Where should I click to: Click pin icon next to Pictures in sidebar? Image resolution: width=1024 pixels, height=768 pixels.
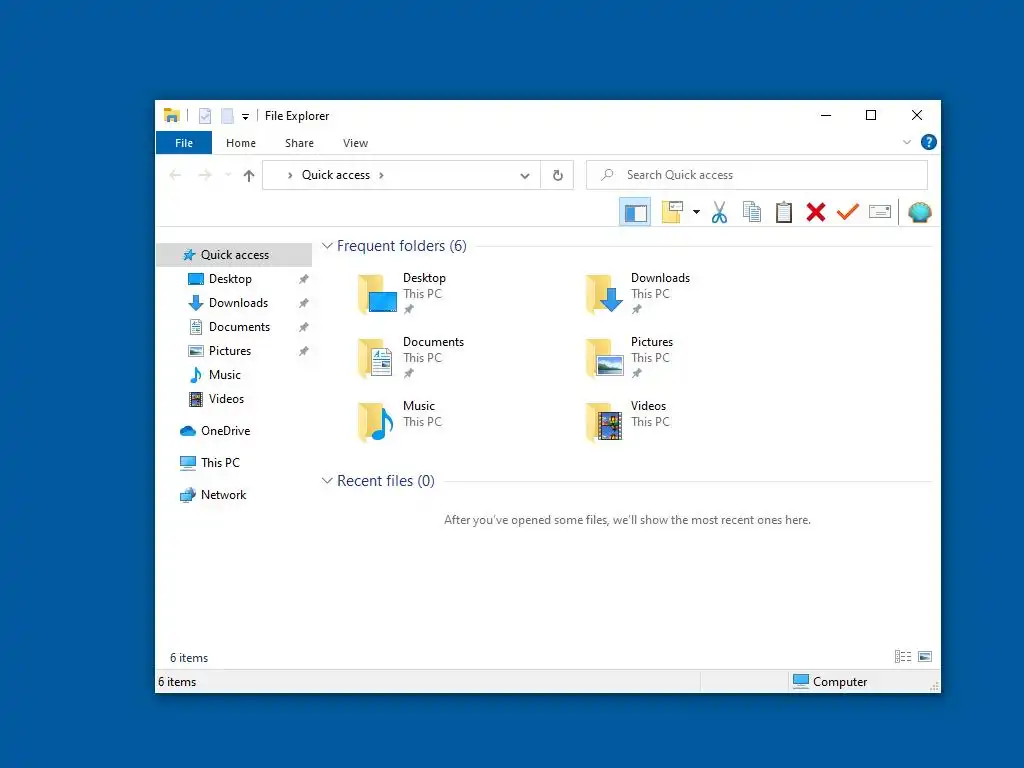pos(304,351)
